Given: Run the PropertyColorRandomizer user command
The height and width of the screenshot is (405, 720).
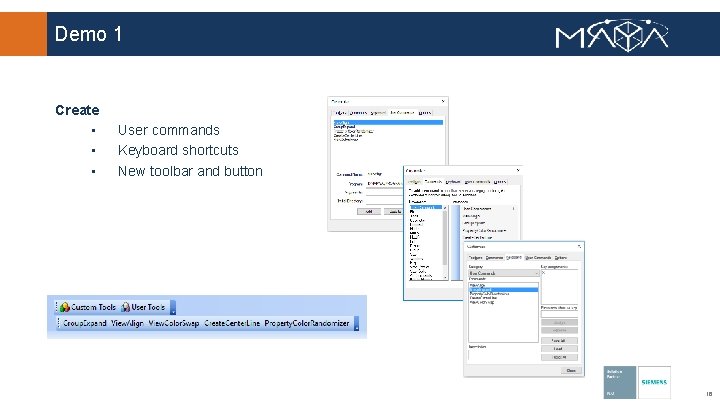Looking at the screenshot, I should pos(307,323).
